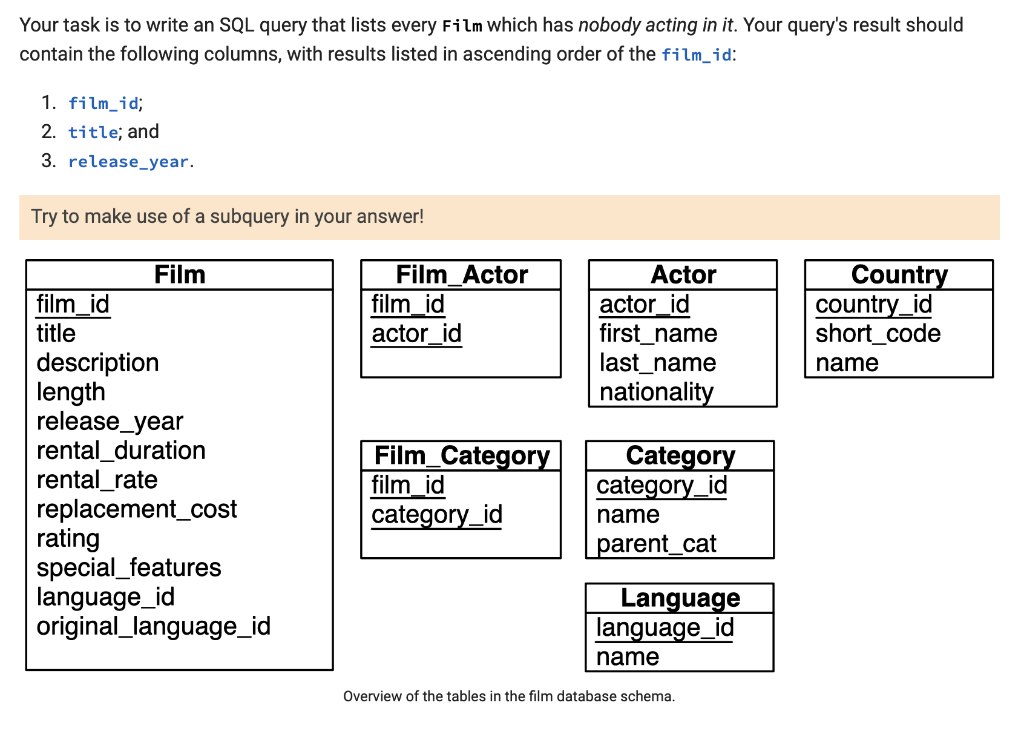Select the Country table header

pyautogui.click(x=897, y=274)
